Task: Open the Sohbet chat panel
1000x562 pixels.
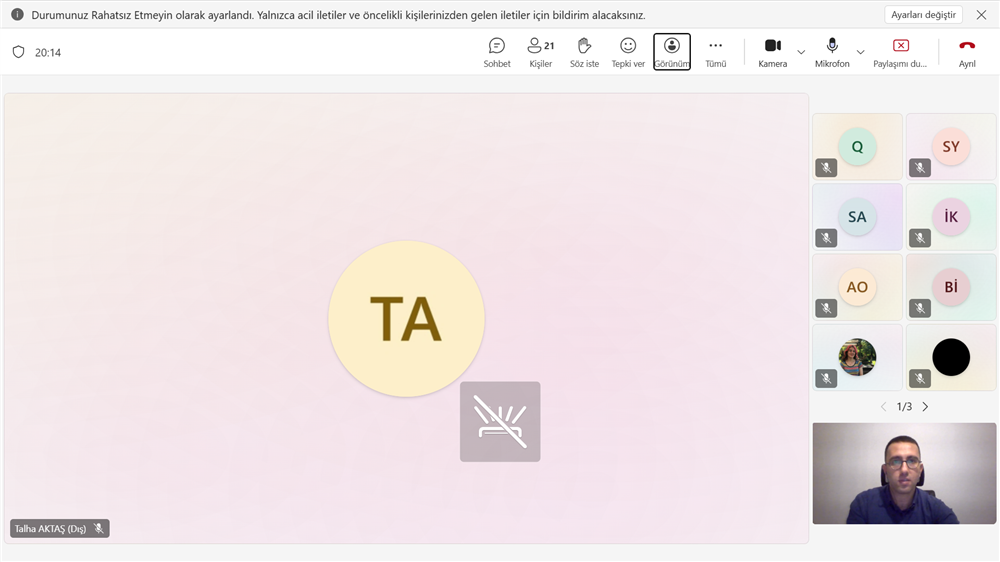Action: 497,52
